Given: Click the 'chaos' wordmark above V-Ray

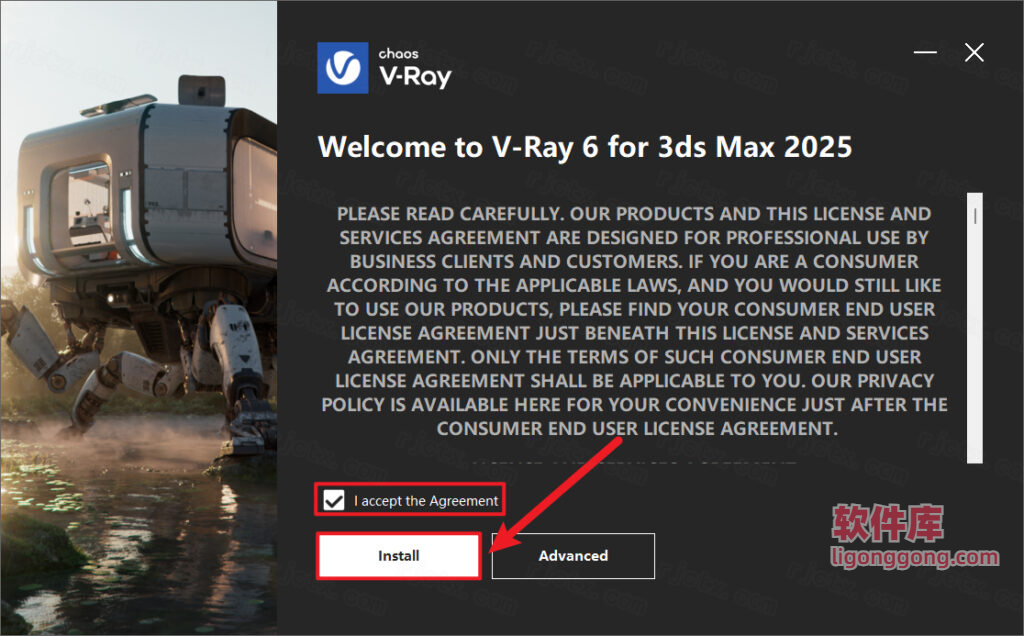Looking at the screenshot, I should (398, 54).
